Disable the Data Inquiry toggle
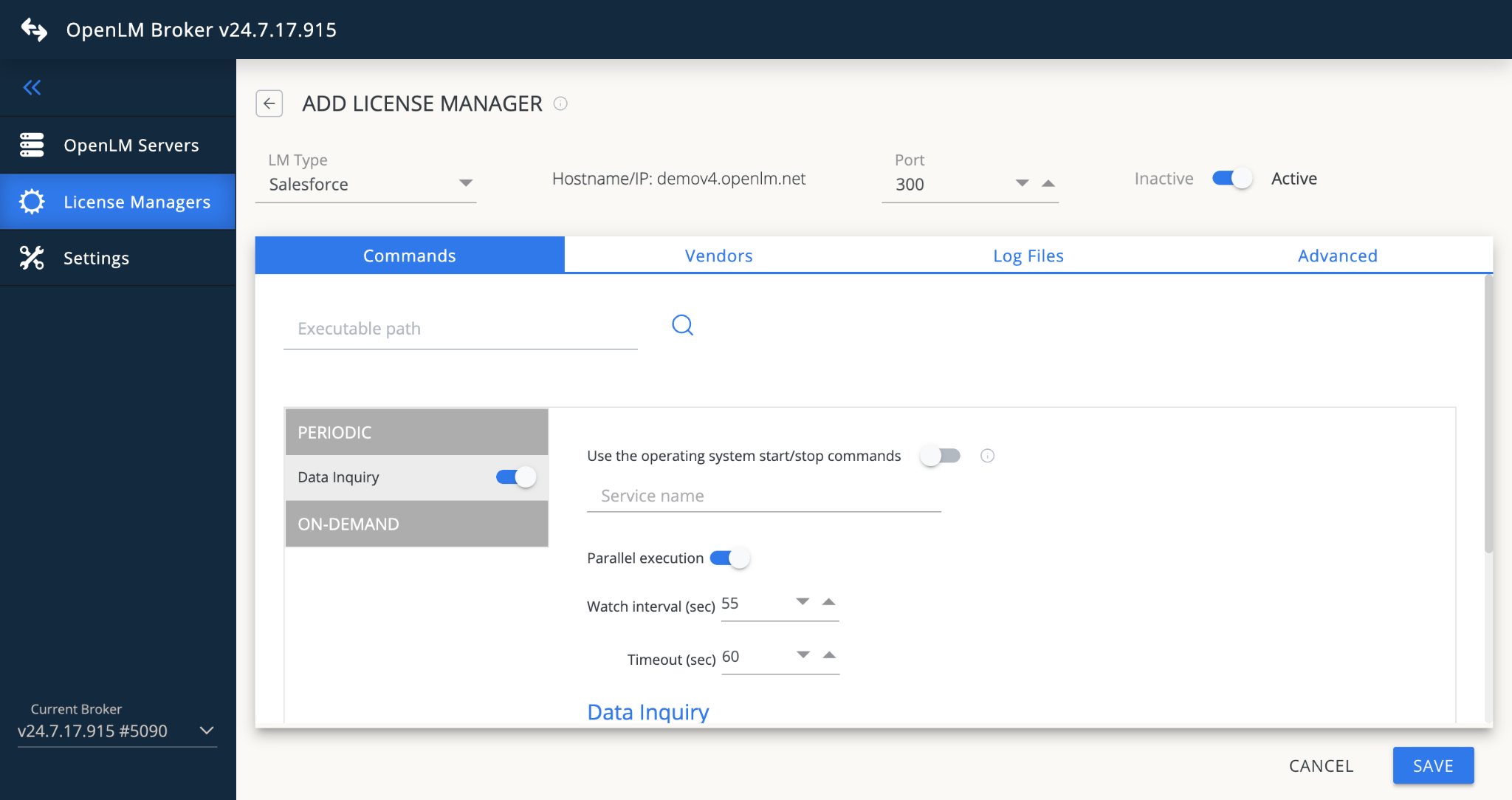 click(x=515, y=476)
